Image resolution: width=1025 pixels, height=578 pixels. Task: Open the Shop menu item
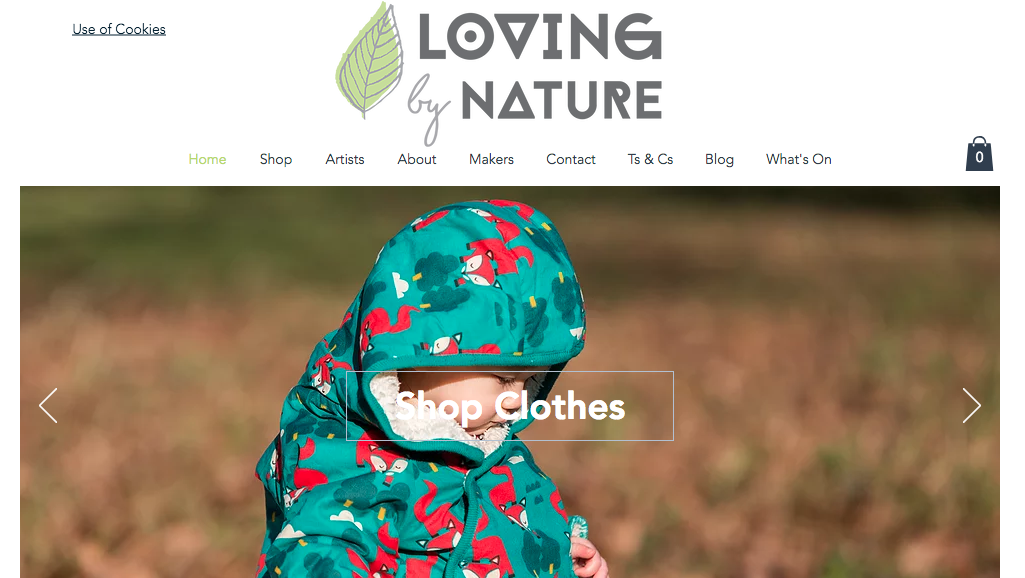276,160
